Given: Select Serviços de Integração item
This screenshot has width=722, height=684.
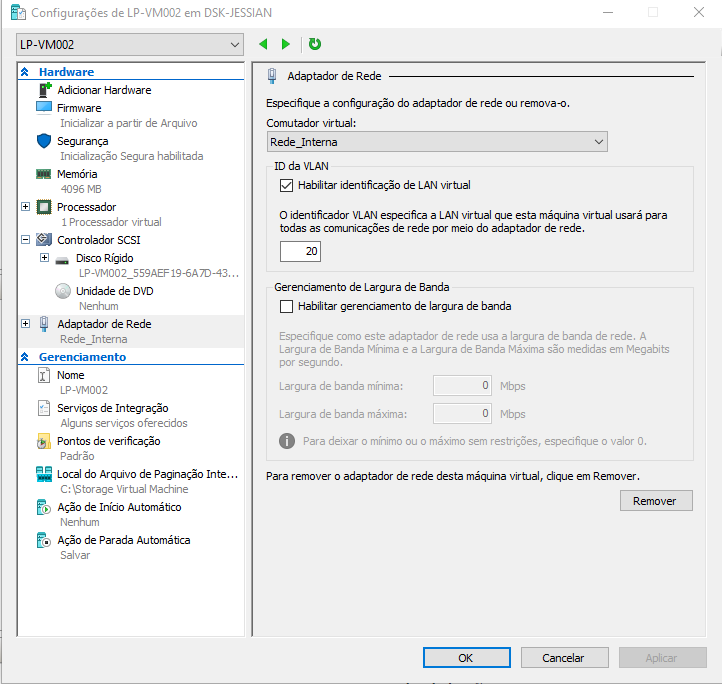Looking at the screenshot, I should (x=113, y=408).
